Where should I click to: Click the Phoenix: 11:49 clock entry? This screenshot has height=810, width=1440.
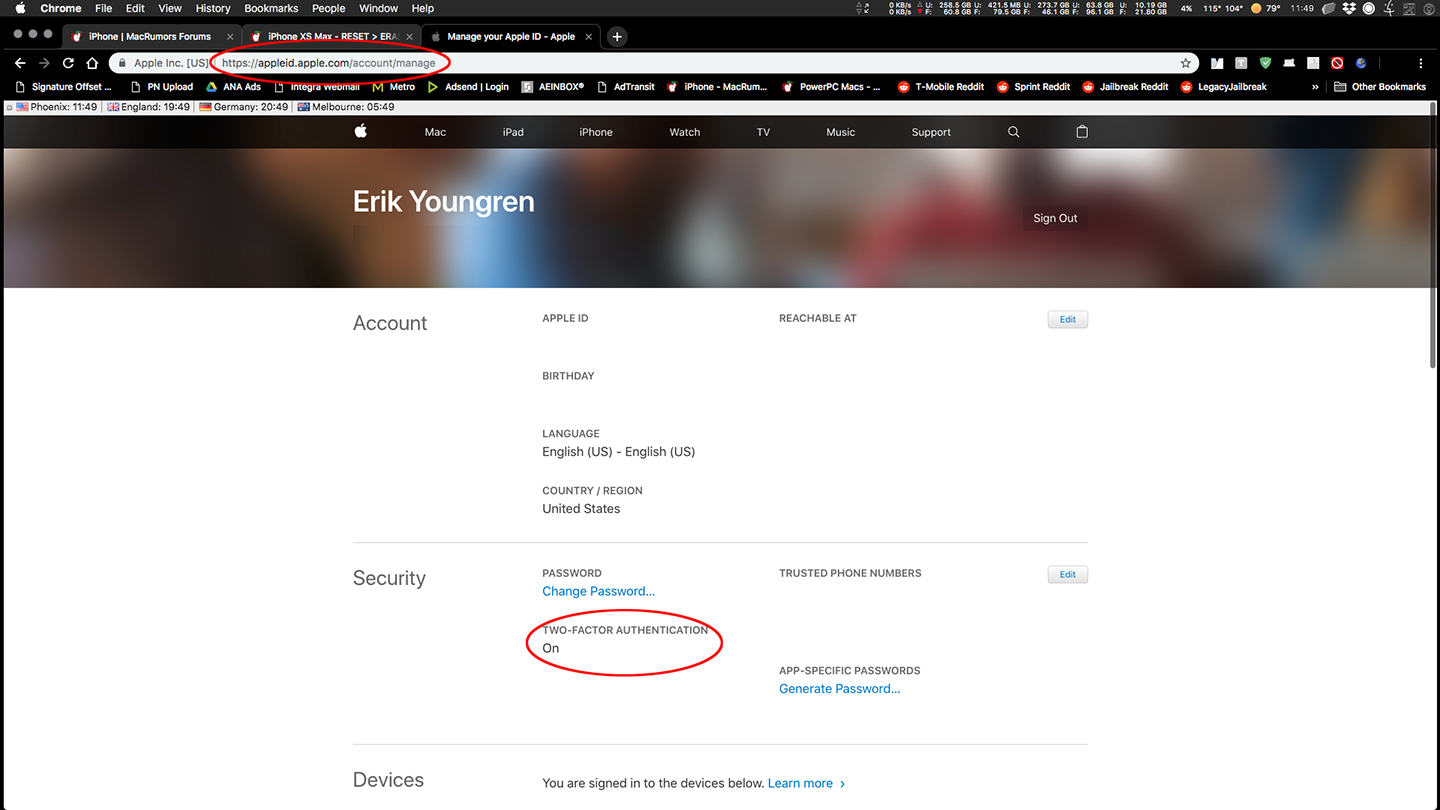coord(57,107)
